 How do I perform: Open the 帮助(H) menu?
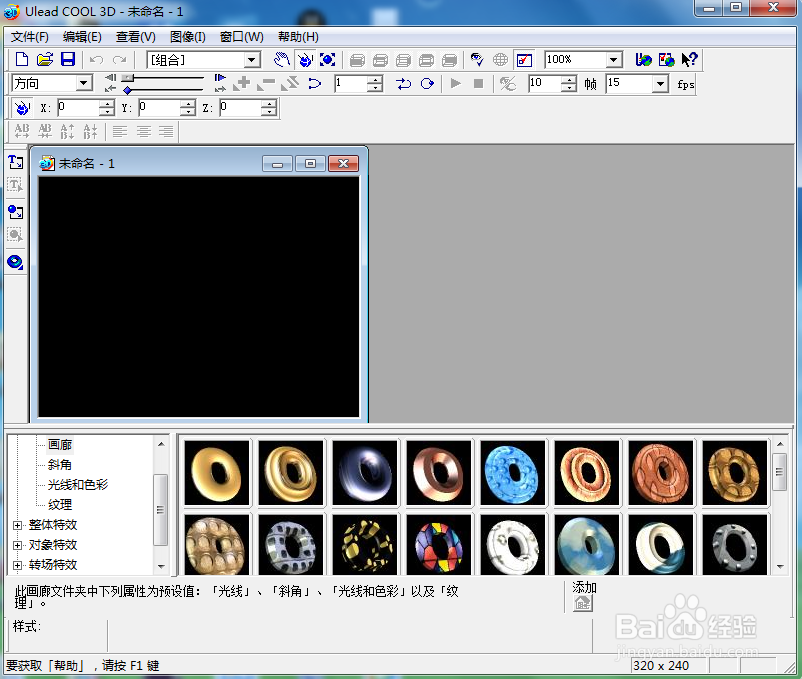pyautogui.click(x=298, y=37)
